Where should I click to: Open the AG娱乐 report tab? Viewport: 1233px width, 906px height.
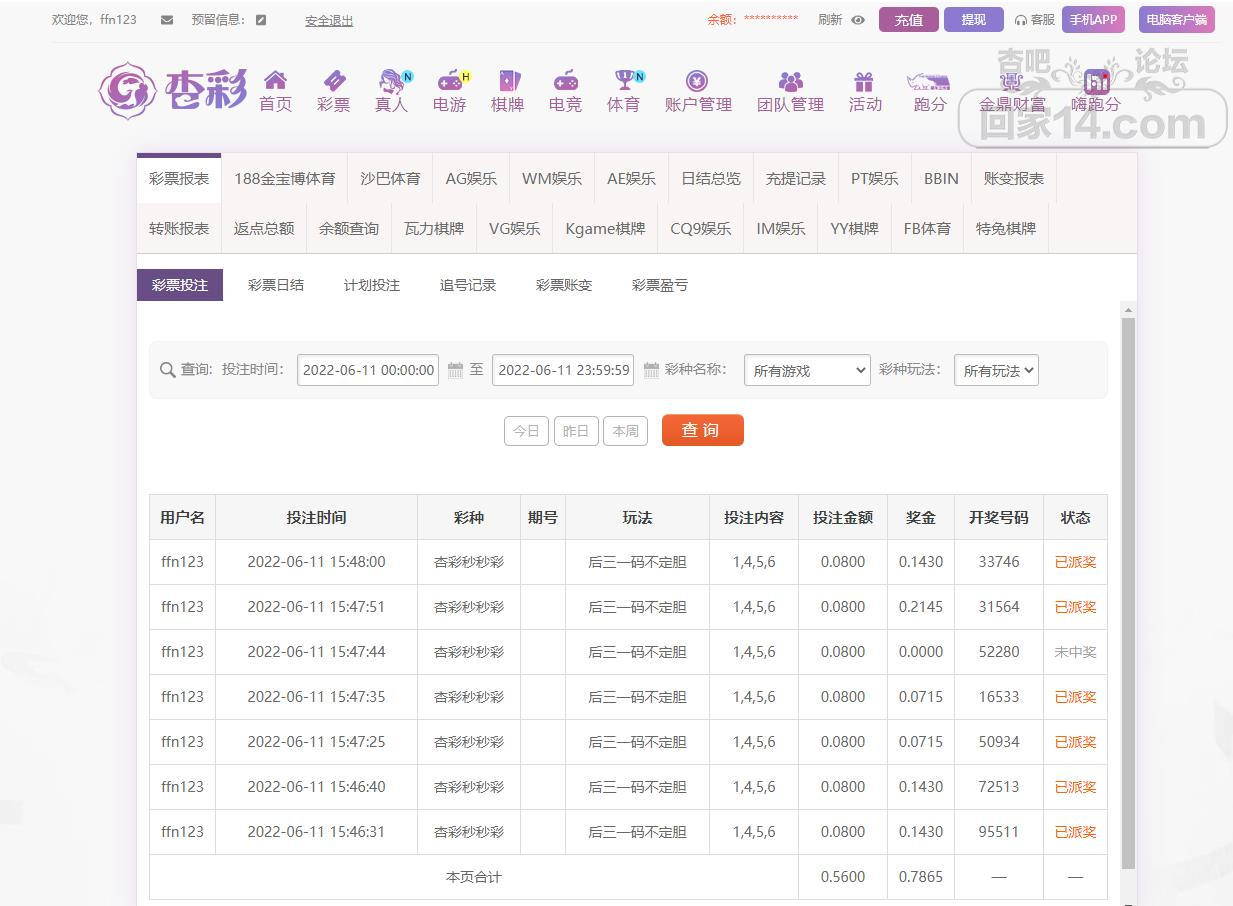471,179
